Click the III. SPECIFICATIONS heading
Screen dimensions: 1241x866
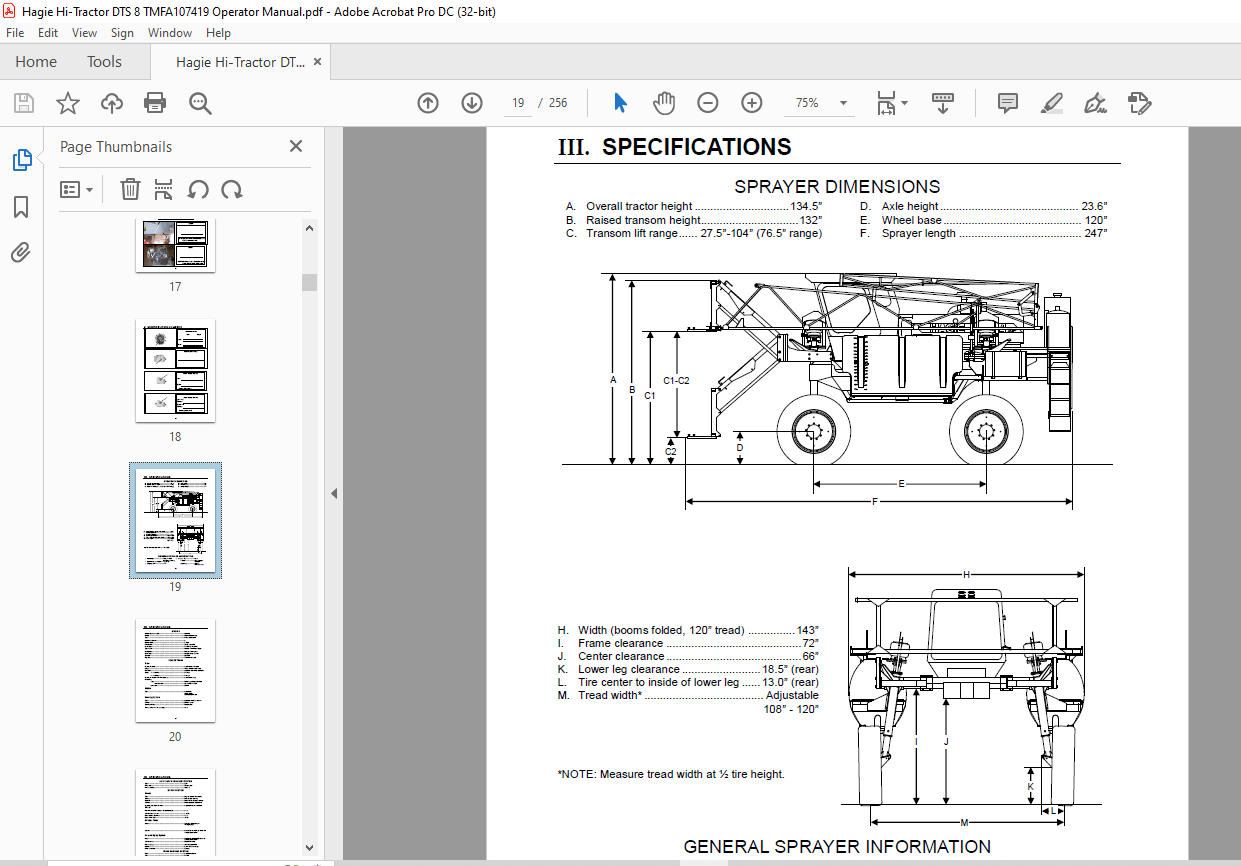[674, 147]
